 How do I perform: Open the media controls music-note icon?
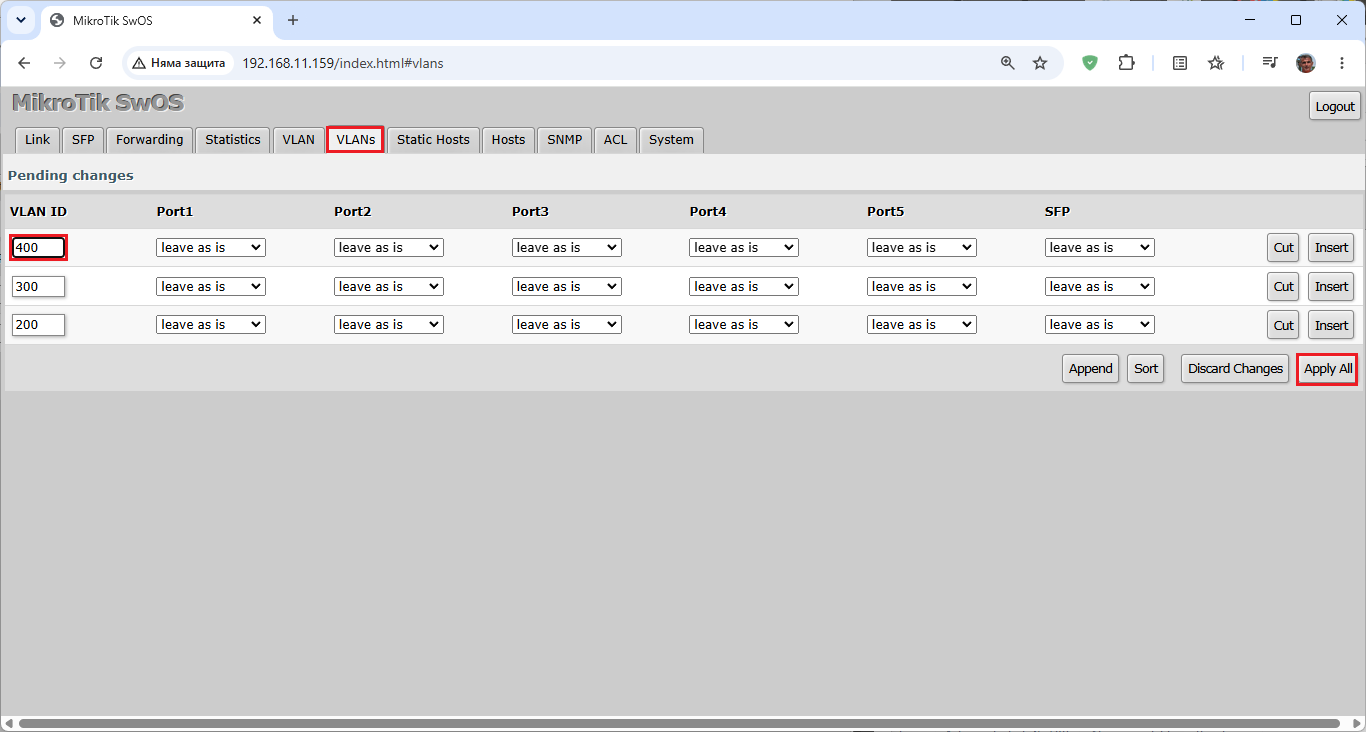1270,63
